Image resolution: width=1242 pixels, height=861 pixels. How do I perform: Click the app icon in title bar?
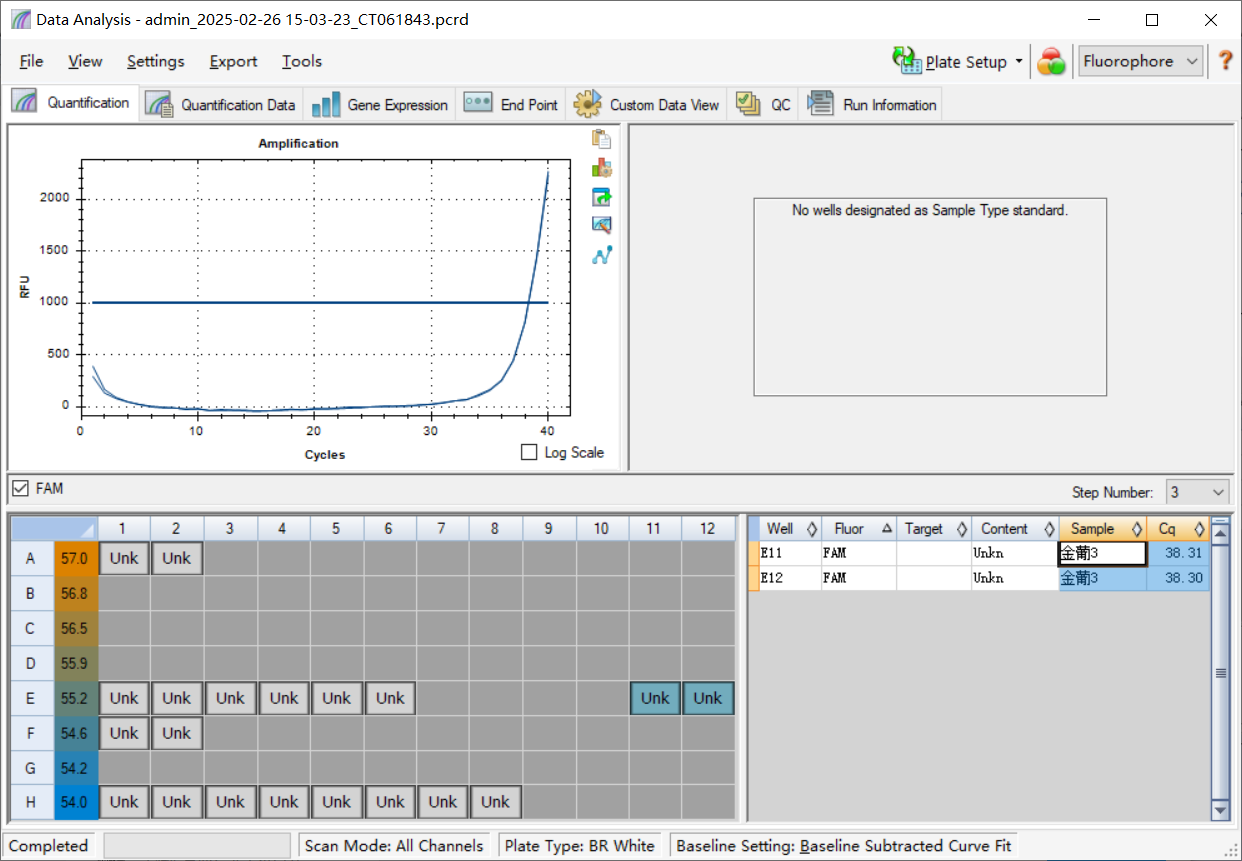[x=20, y=19]
